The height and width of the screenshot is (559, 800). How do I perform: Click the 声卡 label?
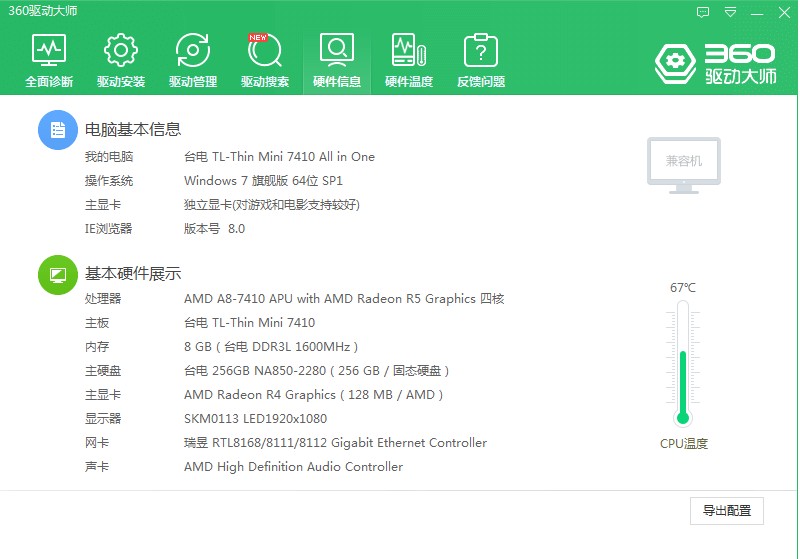97,467
